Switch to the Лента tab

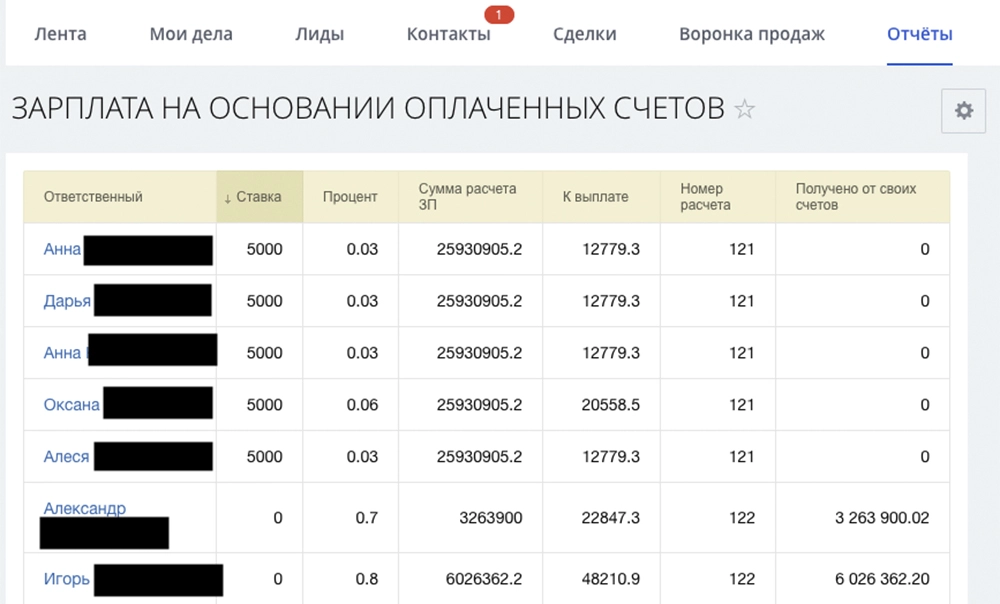[x=61, y=33]
